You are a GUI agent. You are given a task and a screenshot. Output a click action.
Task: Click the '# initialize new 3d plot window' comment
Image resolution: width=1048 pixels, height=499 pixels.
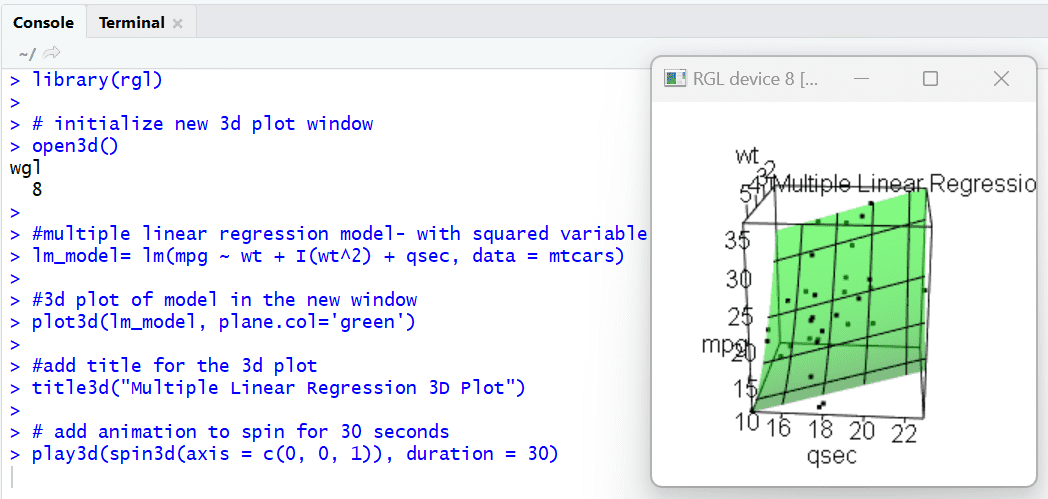coord(203,124)
